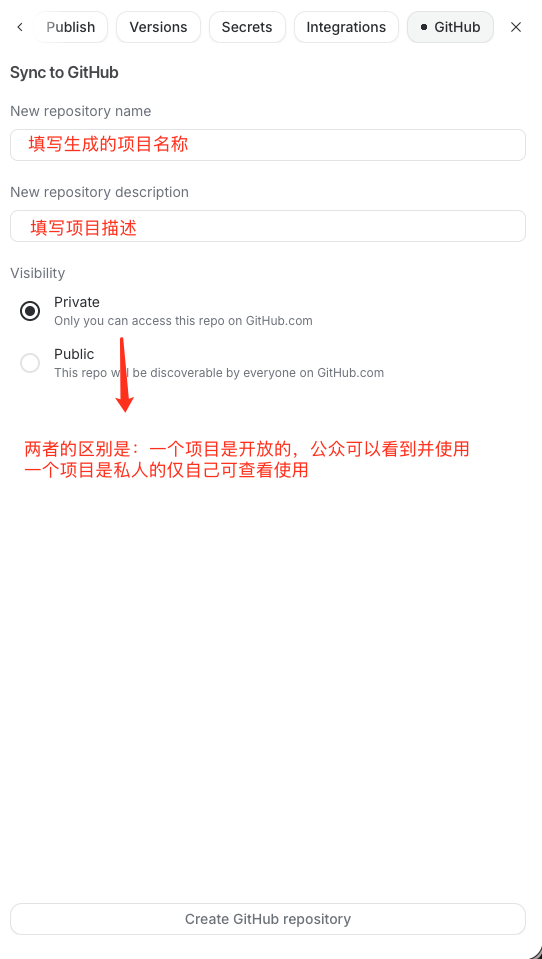This screenshot has width=542, height=959.
Task: Select the GitHub tab
Action: click(x=450, y=28)
